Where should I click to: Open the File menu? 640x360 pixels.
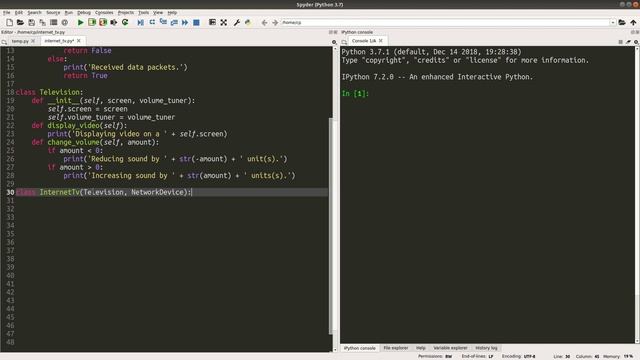[x=7, y=13]
